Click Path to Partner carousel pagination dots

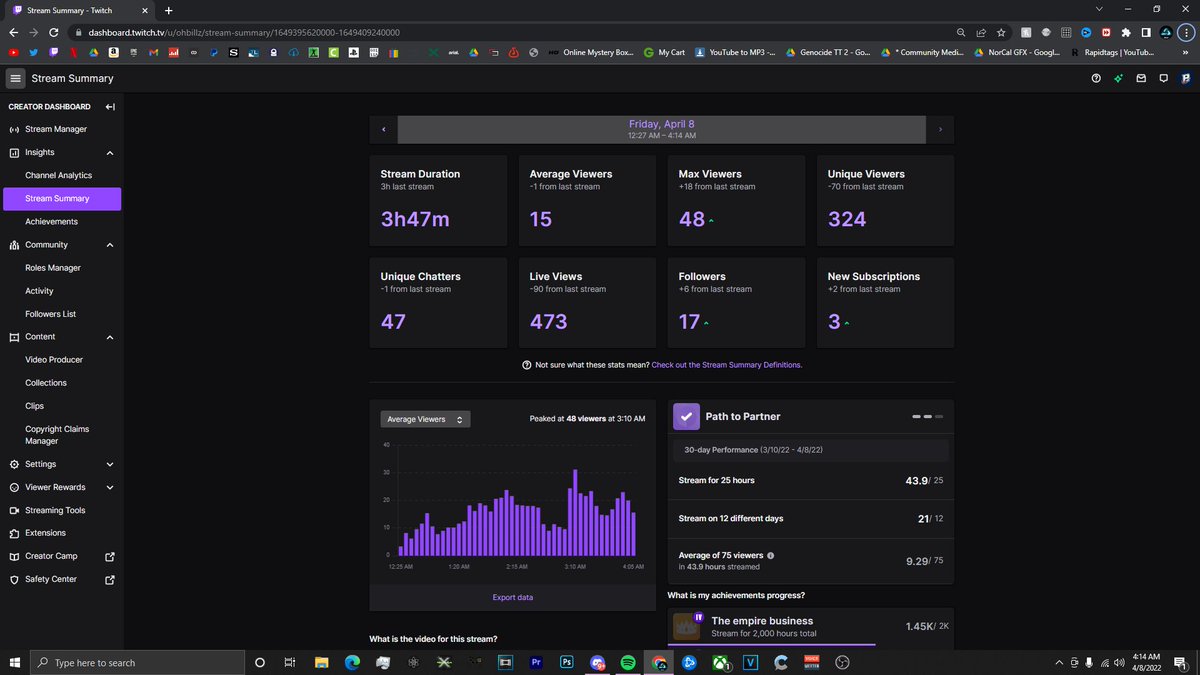pyautogui.click(x=927, y=416)
